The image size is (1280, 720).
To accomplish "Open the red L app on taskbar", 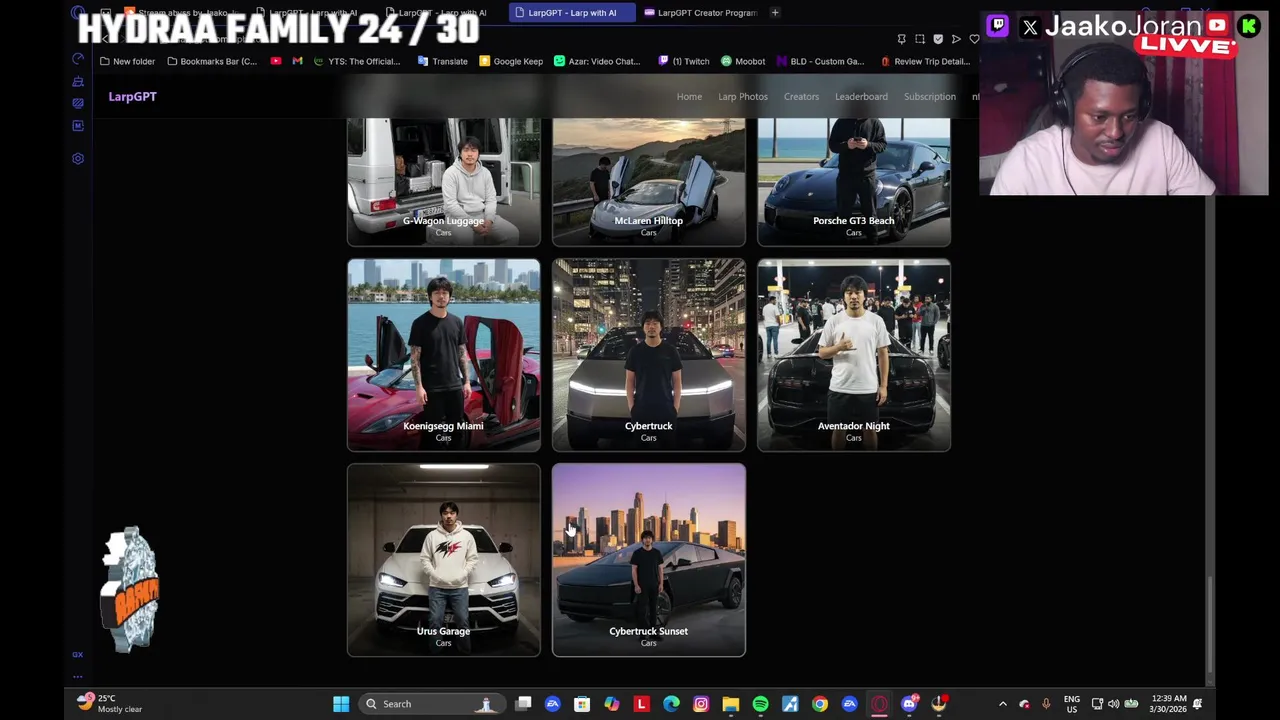I will click(x=641, y=704).
